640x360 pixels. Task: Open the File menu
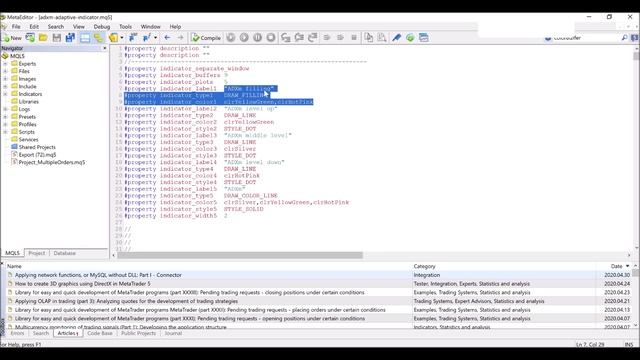[16, 27]
